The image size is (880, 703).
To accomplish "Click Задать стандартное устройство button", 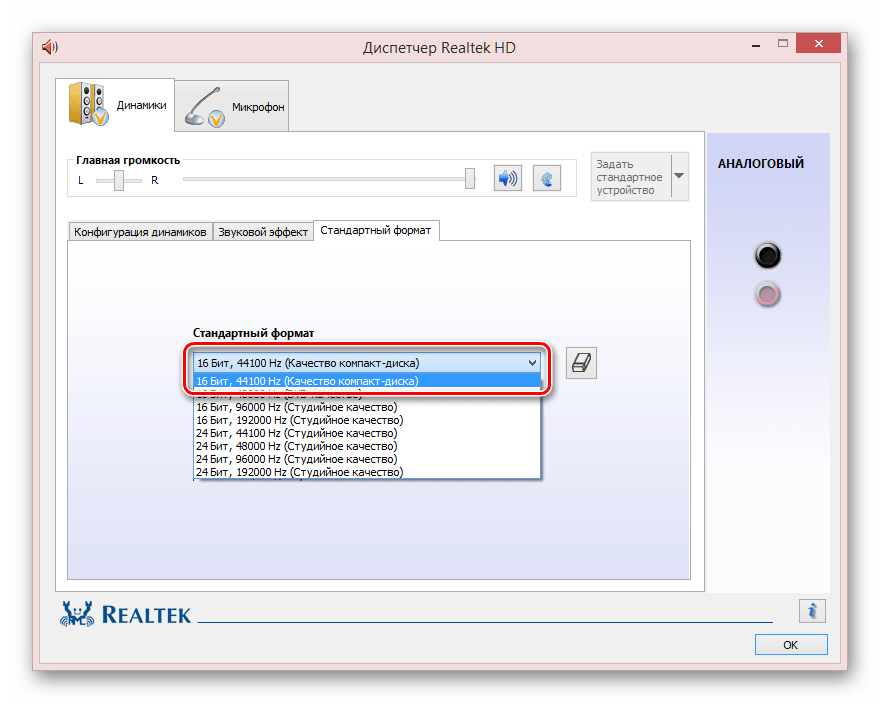I will 631,177.
